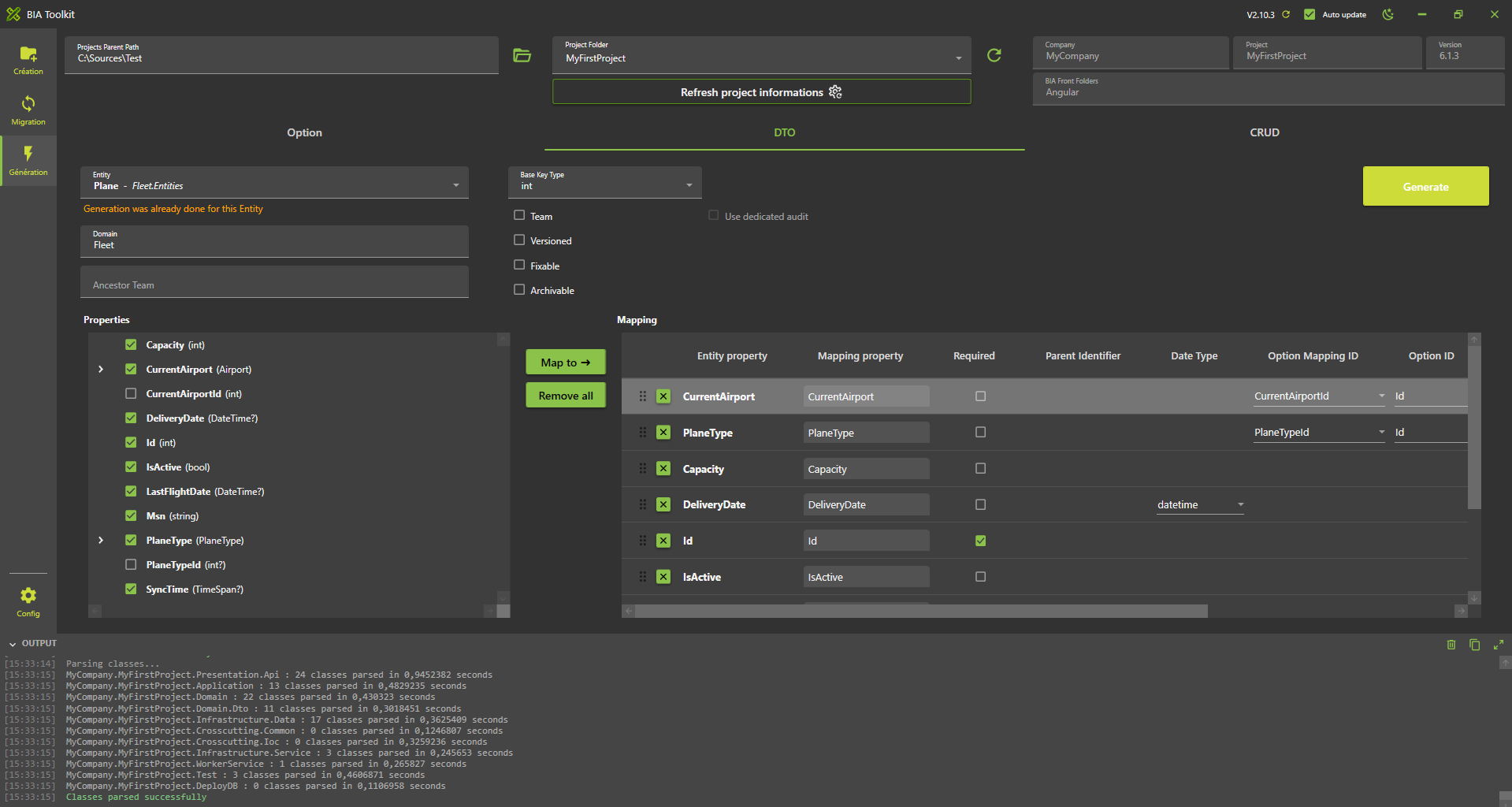The image size is (1512, 807).
Task: Switch to the DTO tab
Action: [784, 132]
